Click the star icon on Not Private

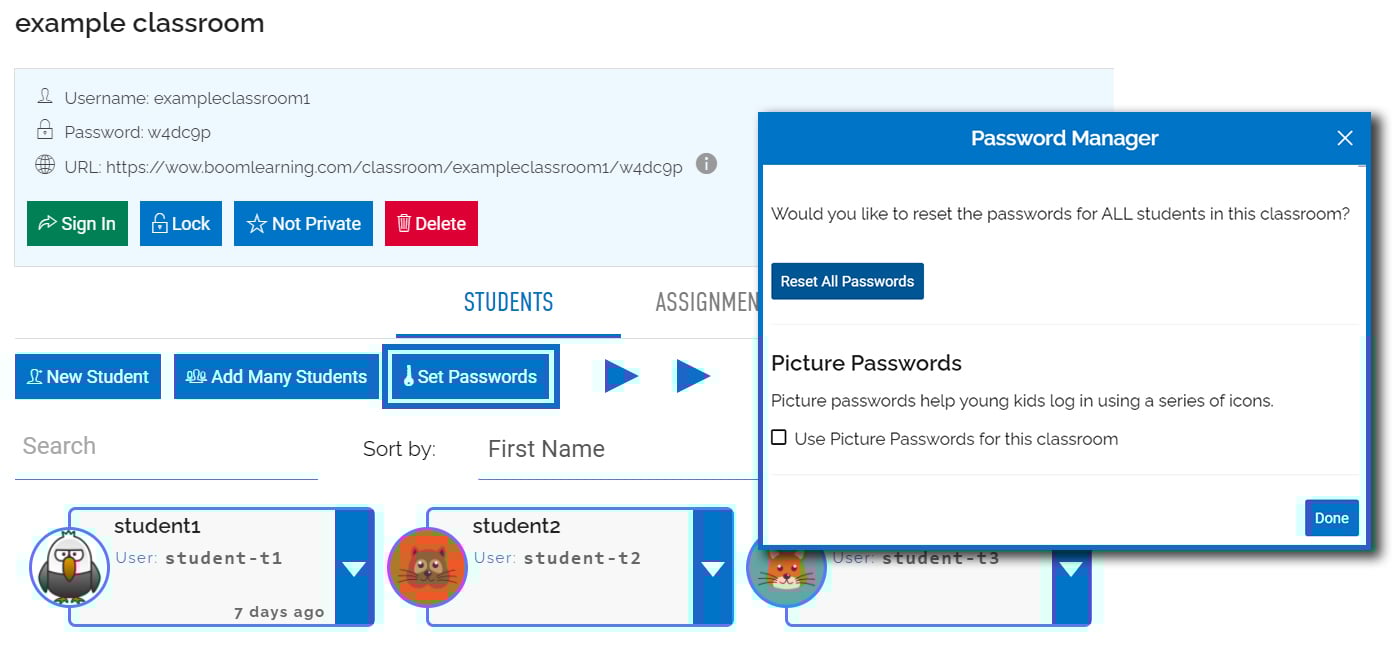257,223
